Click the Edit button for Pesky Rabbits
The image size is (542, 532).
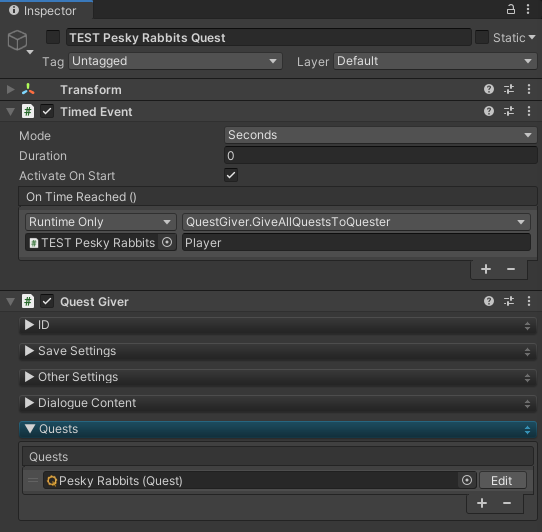[502, 480]
